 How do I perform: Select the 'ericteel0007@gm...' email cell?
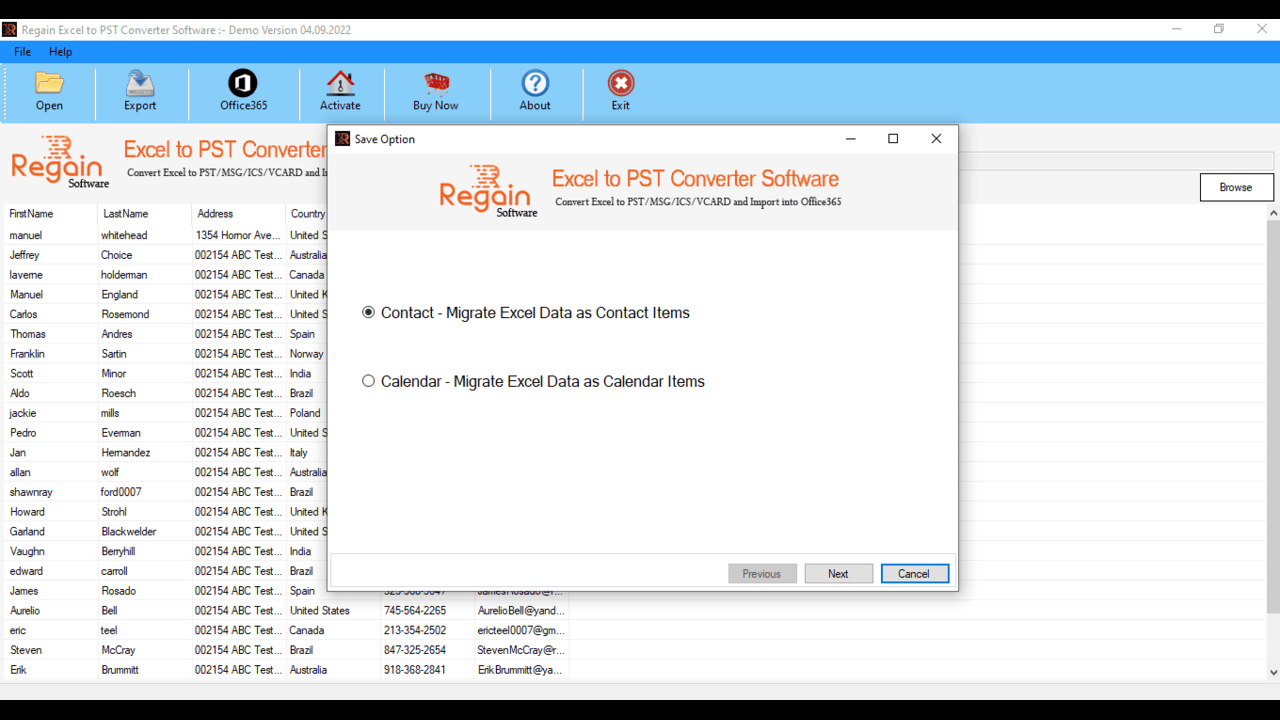point(521,631)
